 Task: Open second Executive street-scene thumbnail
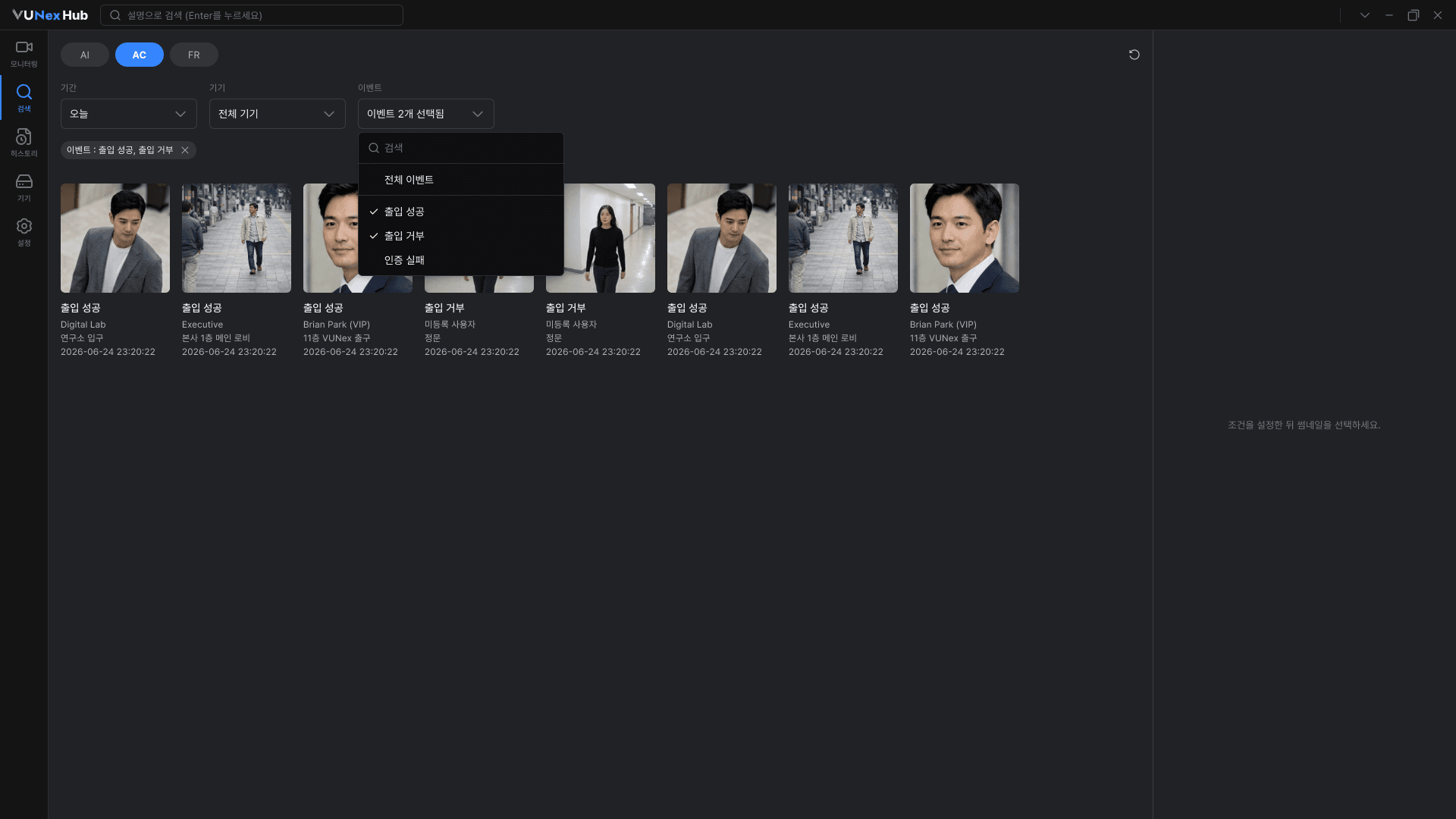click(843, 238)
